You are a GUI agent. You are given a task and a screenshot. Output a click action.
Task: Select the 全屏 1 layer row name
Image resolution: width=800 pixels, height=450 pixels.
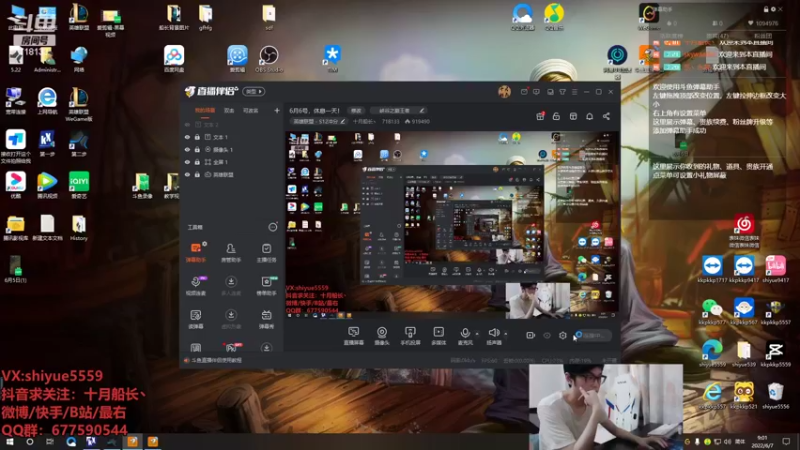(x=220, y=162)
